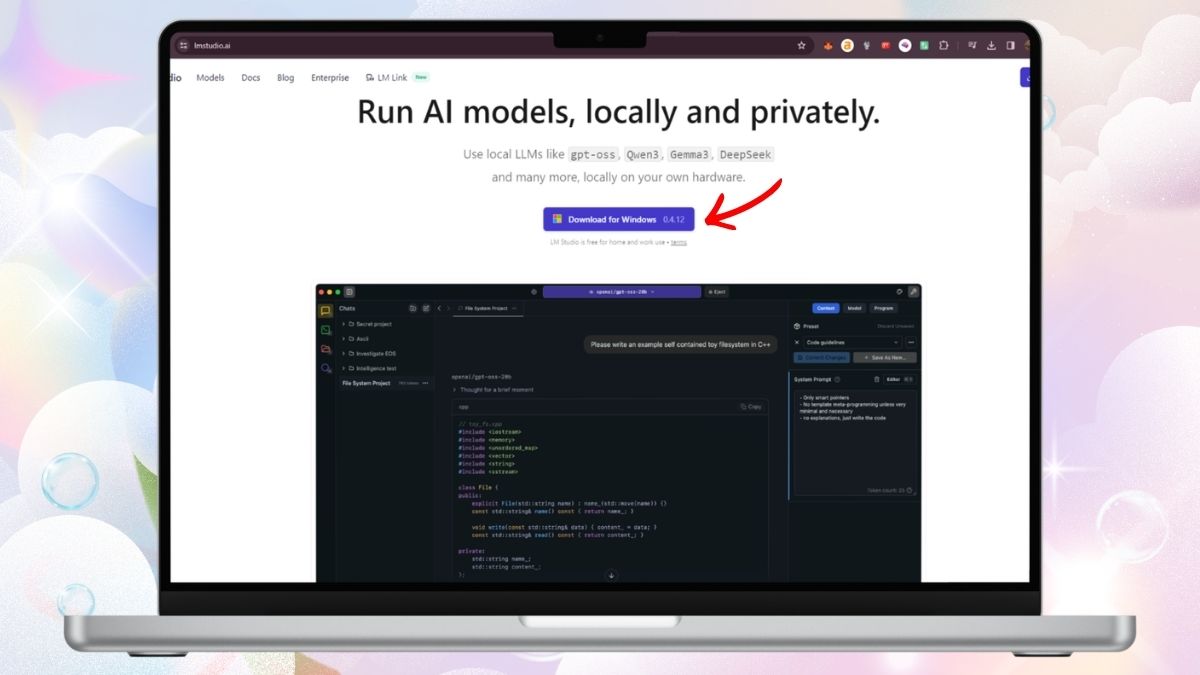
Task: Open the Code guidelines preset dropdown
Action: (853, 342)
